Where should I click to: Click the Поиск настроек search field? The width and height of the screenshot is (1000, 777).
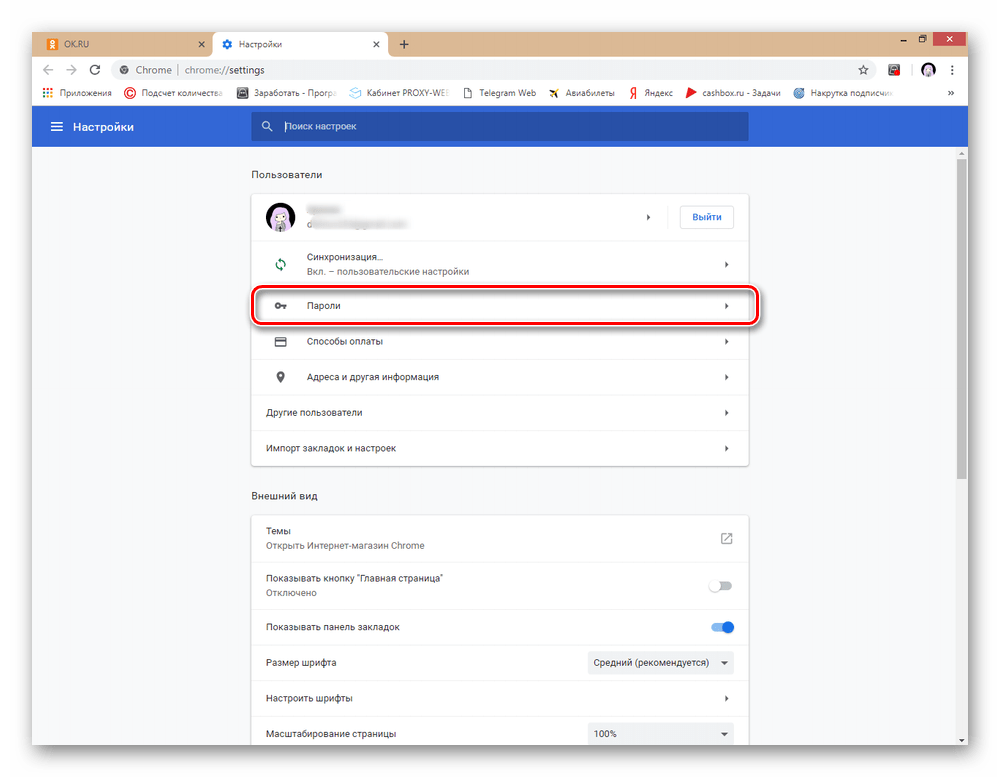510,127
